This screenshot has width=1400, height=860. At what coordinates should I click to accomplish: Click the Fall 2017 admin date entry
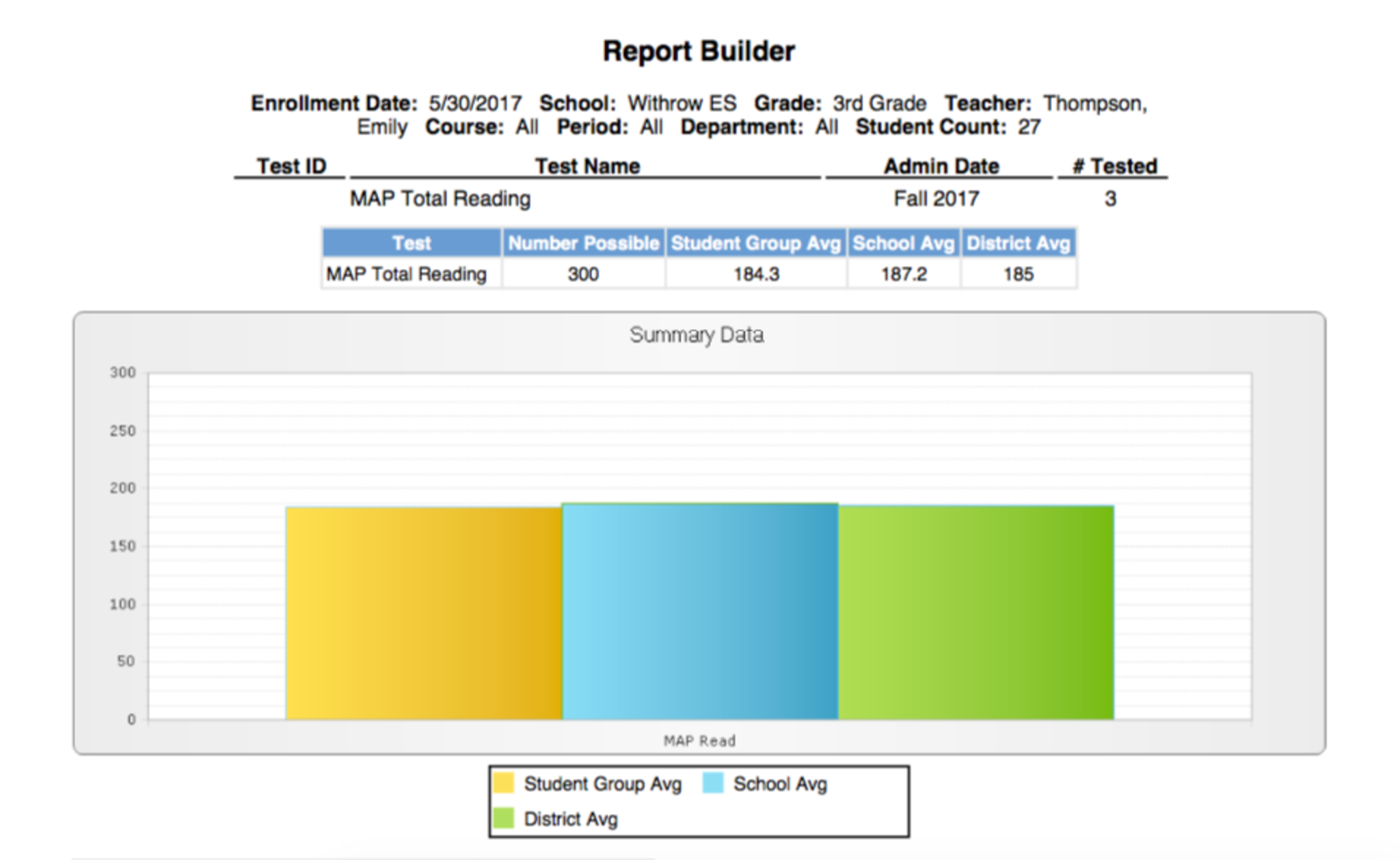pos(936,199)
